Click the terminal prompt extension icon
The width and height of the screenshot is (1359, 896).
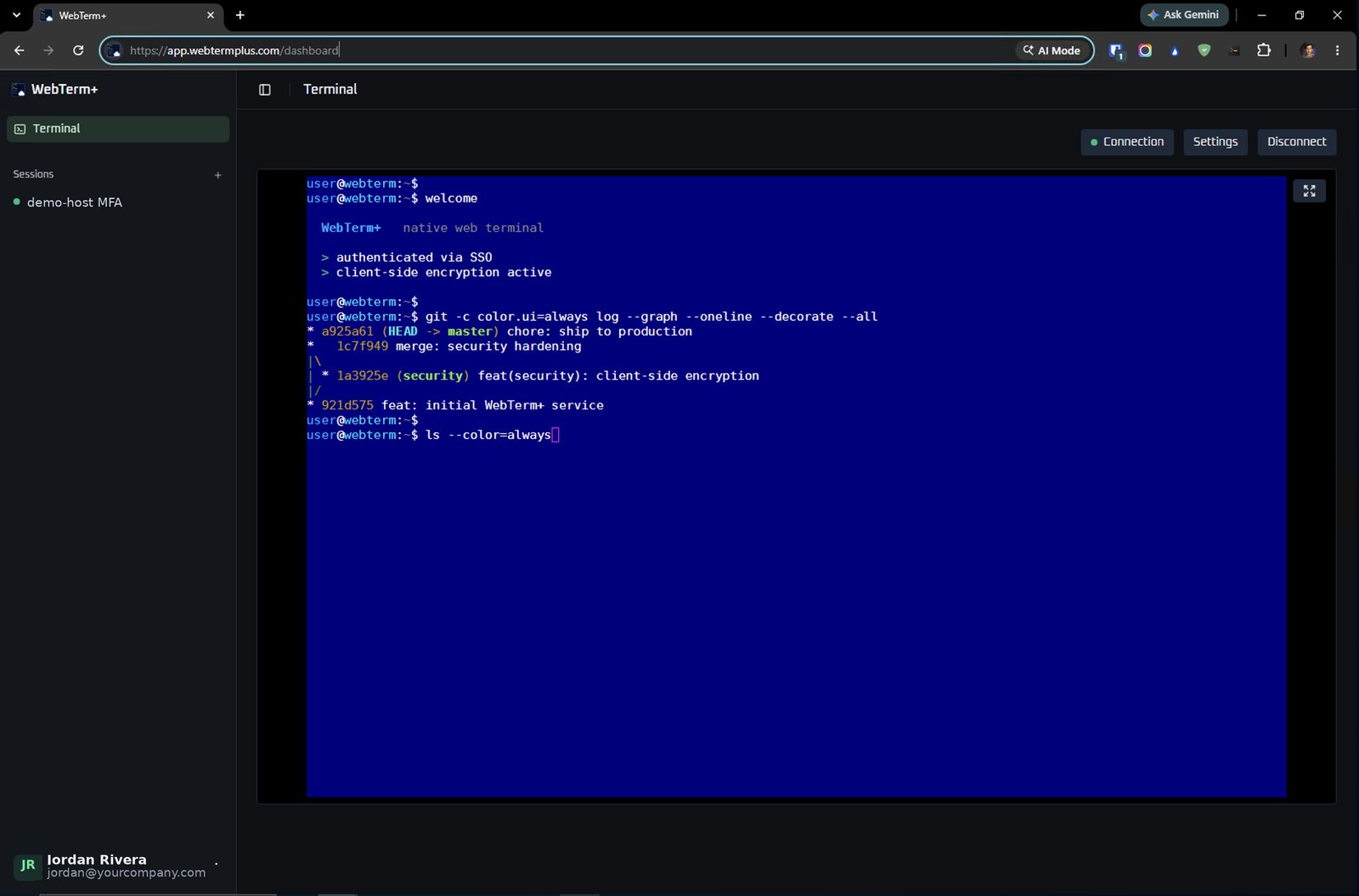click(x=1234, y=51)
